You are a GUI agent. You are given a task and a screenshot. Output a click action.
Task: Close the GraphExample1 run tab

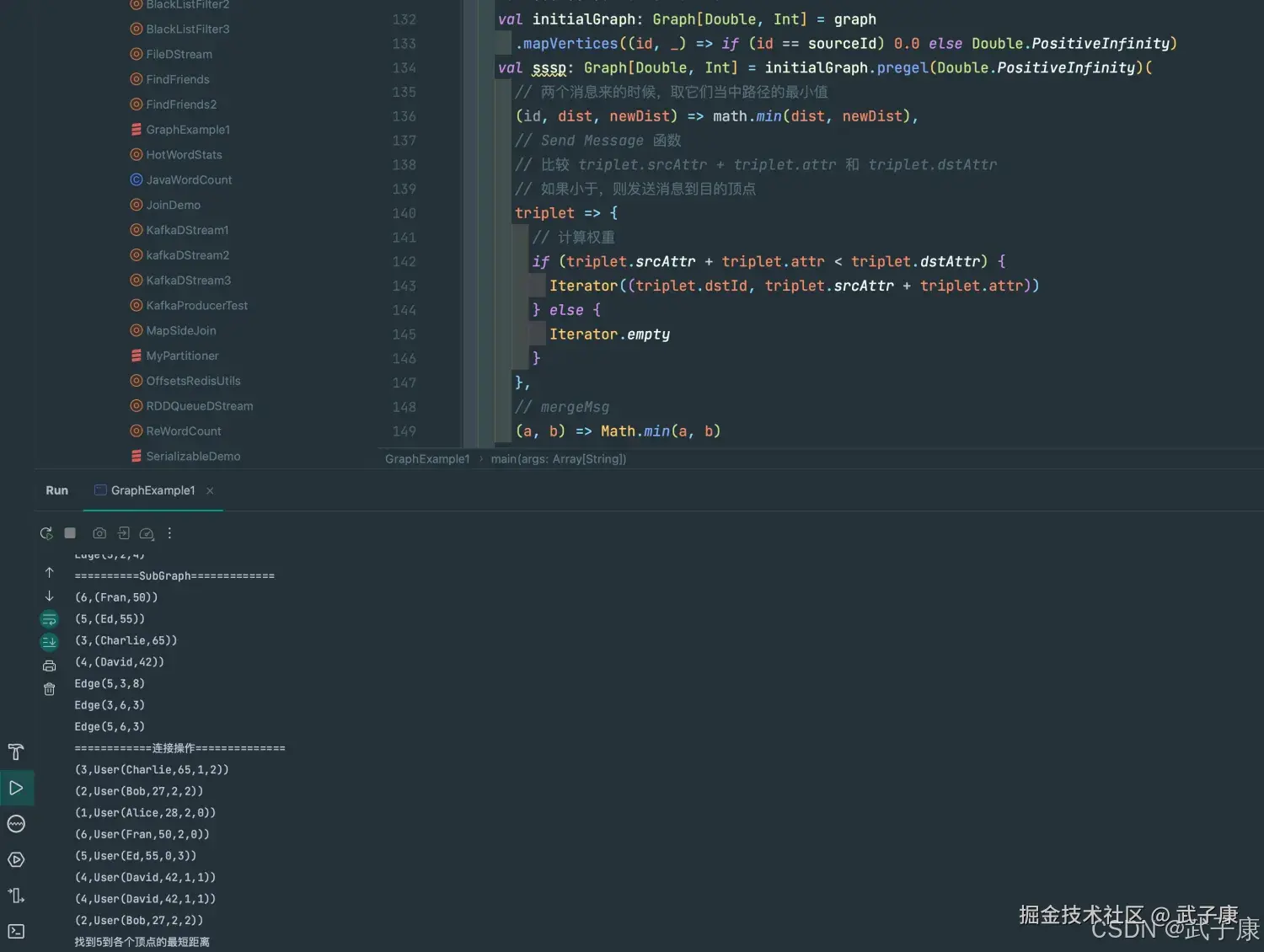pyautogui.click(x=210, y=490)
